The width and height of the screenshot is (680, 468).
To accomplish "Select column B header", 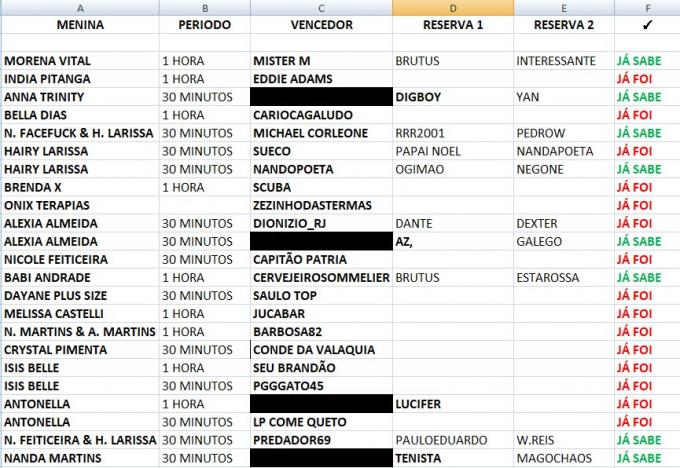I will coord(205,8).
